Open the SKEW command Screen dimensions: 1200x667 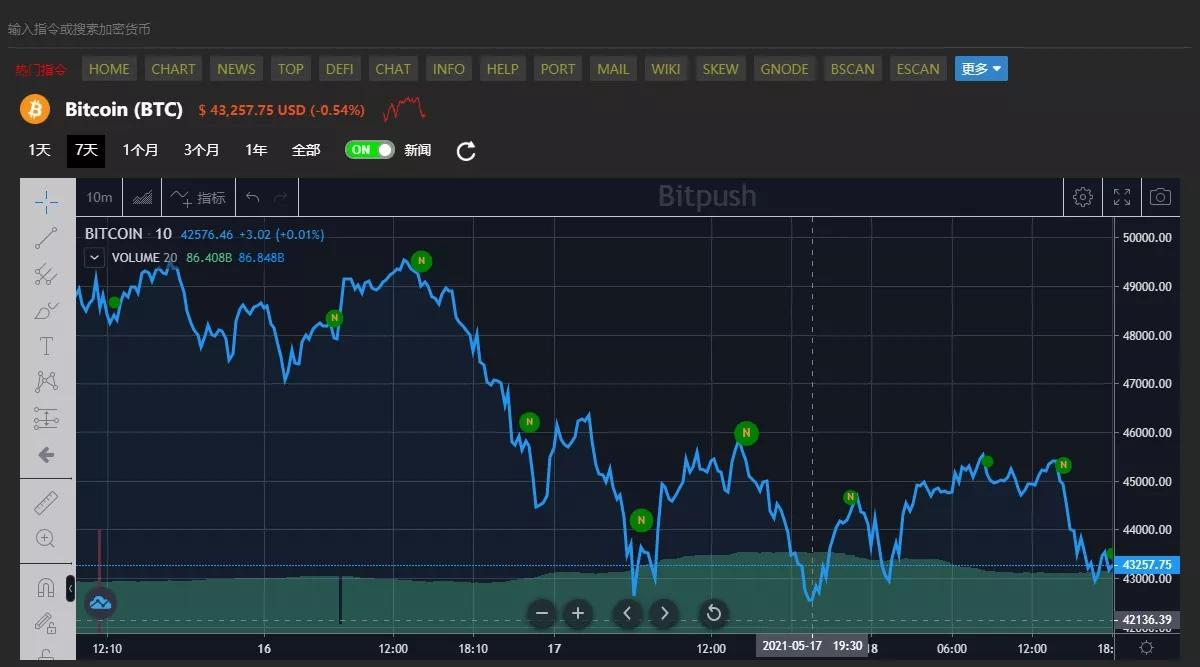pyautogui.click(x=720, y=69)
